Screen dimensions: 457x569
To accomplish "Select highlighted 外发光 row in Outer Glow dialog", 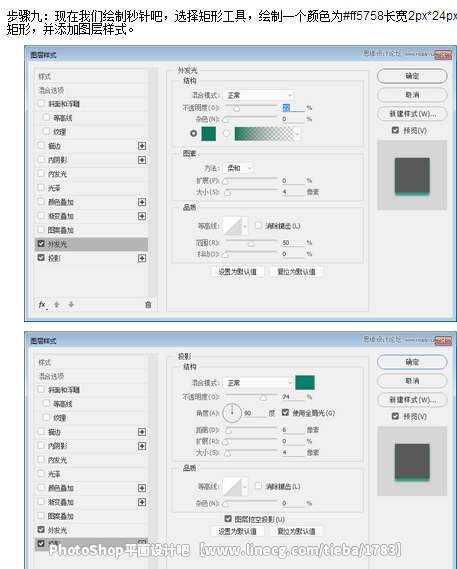I will [91, 244].
